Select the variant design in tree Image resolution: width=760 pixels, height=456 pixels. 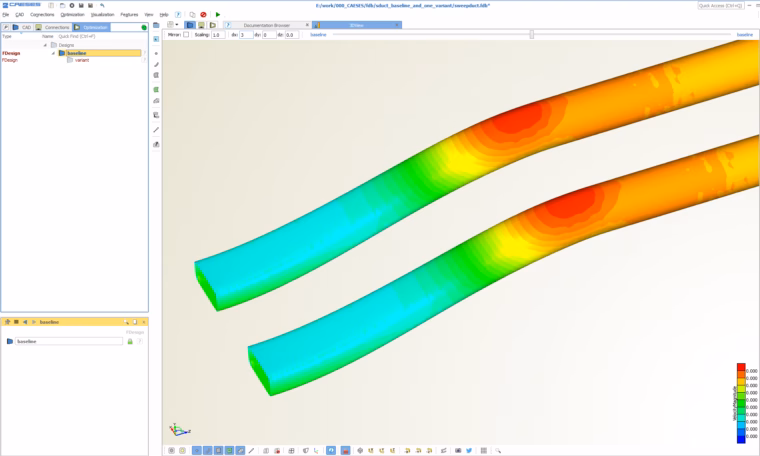point(82,60)
